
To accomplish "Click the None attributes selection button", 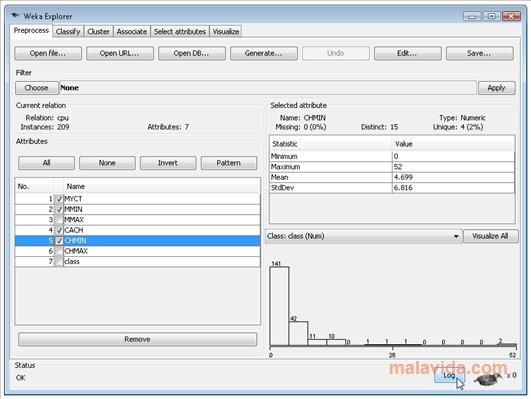I will pyautogui.click(x=107, y=163).
